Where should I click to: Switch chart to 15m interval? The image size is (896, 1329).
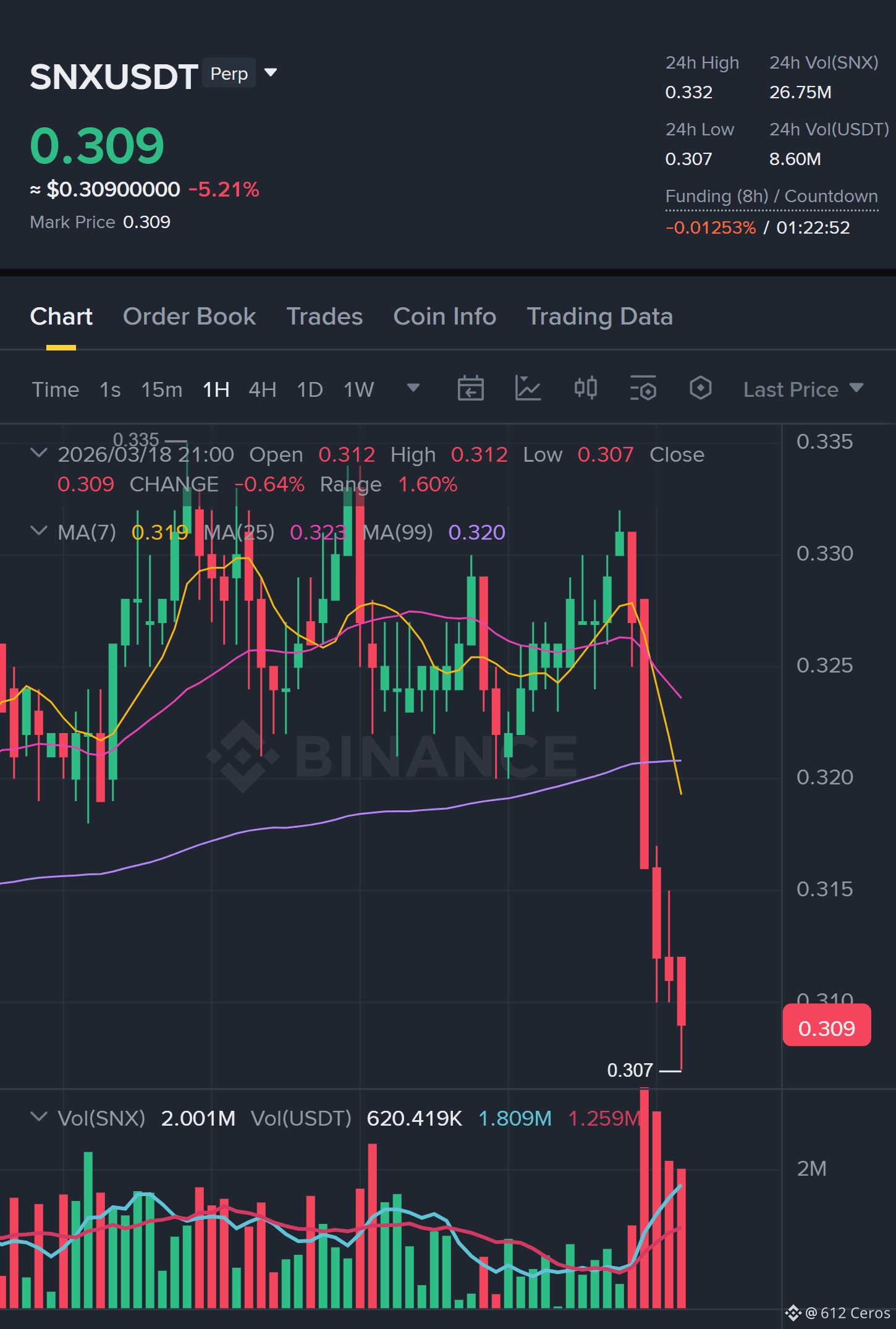pos(161,389)
